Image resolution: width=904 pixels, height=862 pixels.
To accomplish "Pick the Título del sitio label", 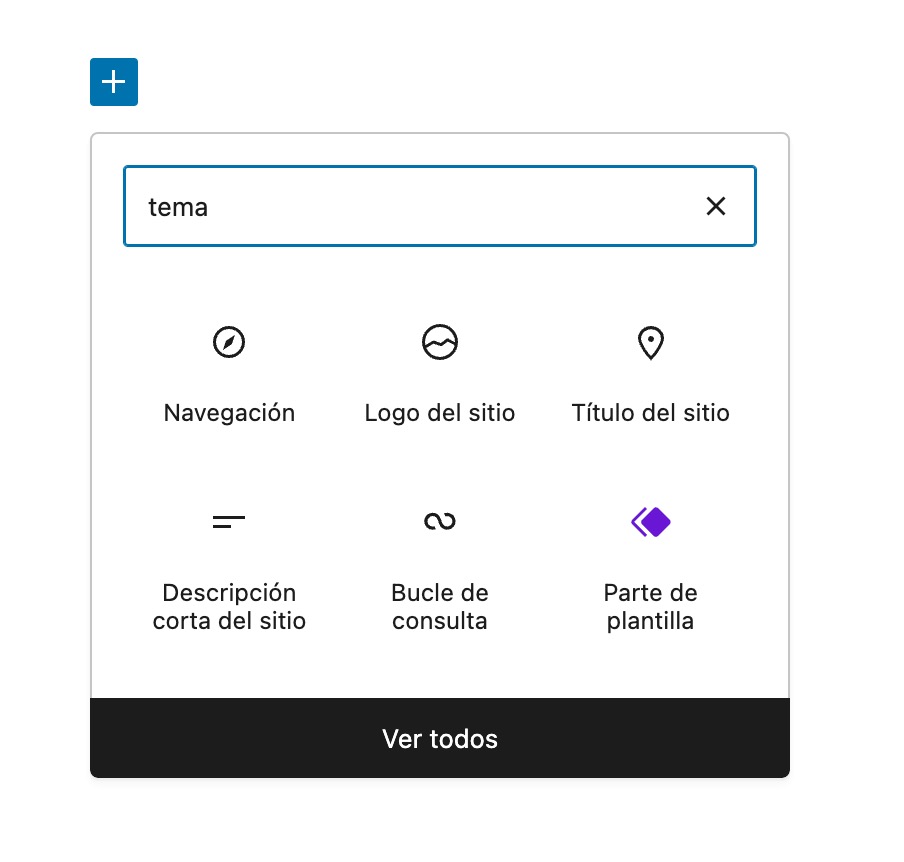I will click(651, 413).
